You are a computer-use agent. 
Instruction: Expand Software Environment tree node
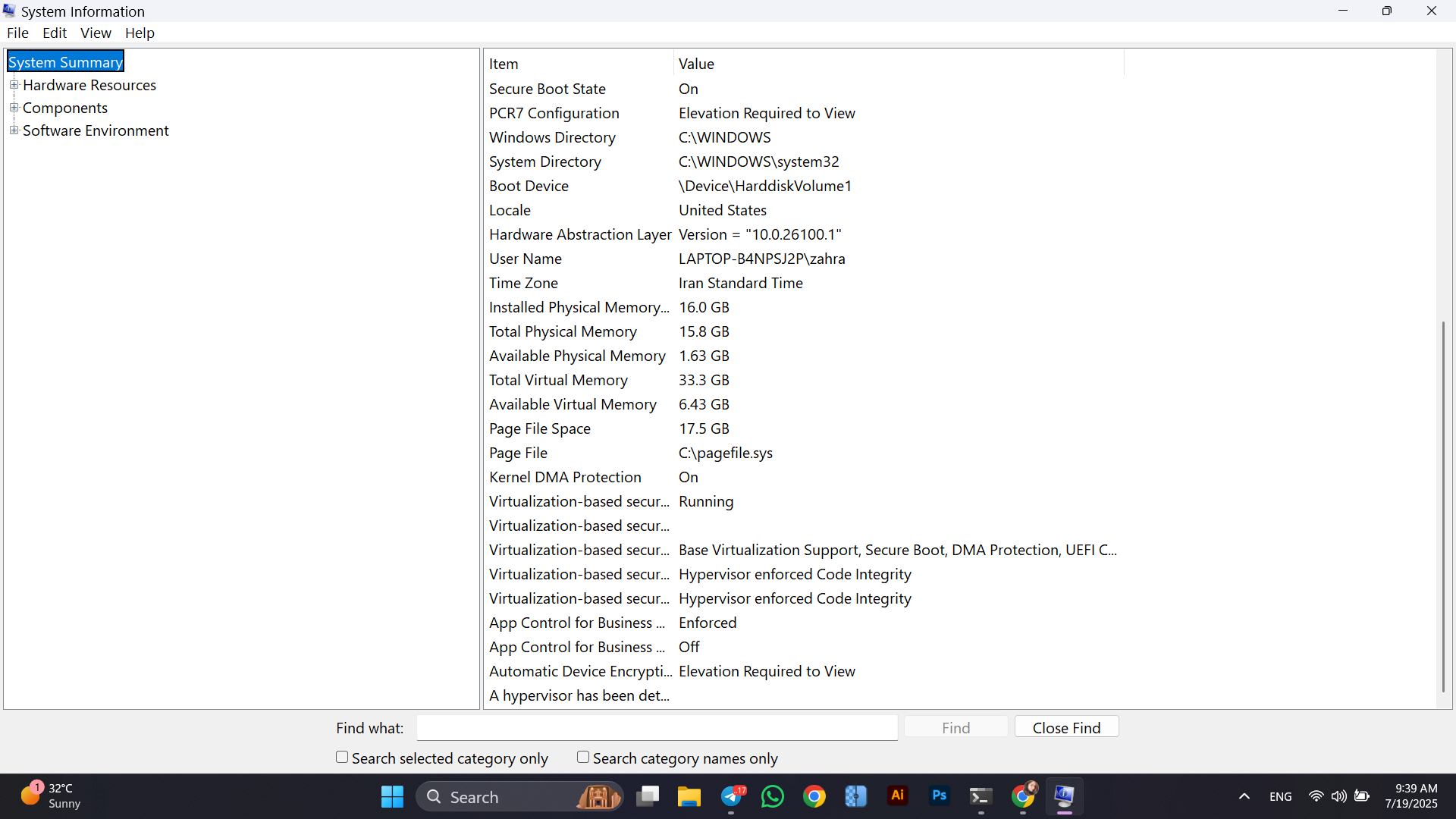14,130
